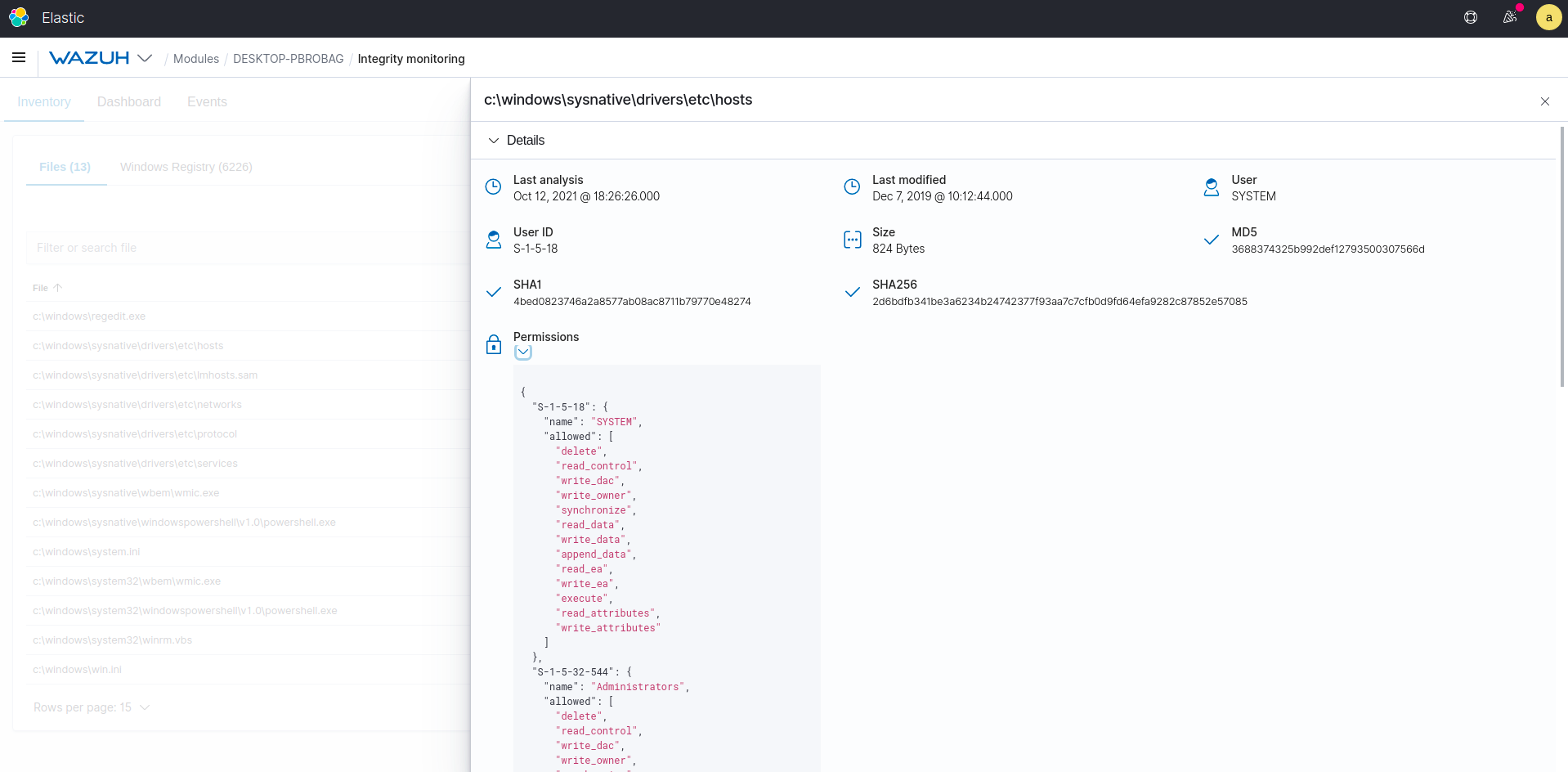Focus the Filter or search file field
Image resolution: width=1568 pixels, height=772 pixels.
[248, 248]
